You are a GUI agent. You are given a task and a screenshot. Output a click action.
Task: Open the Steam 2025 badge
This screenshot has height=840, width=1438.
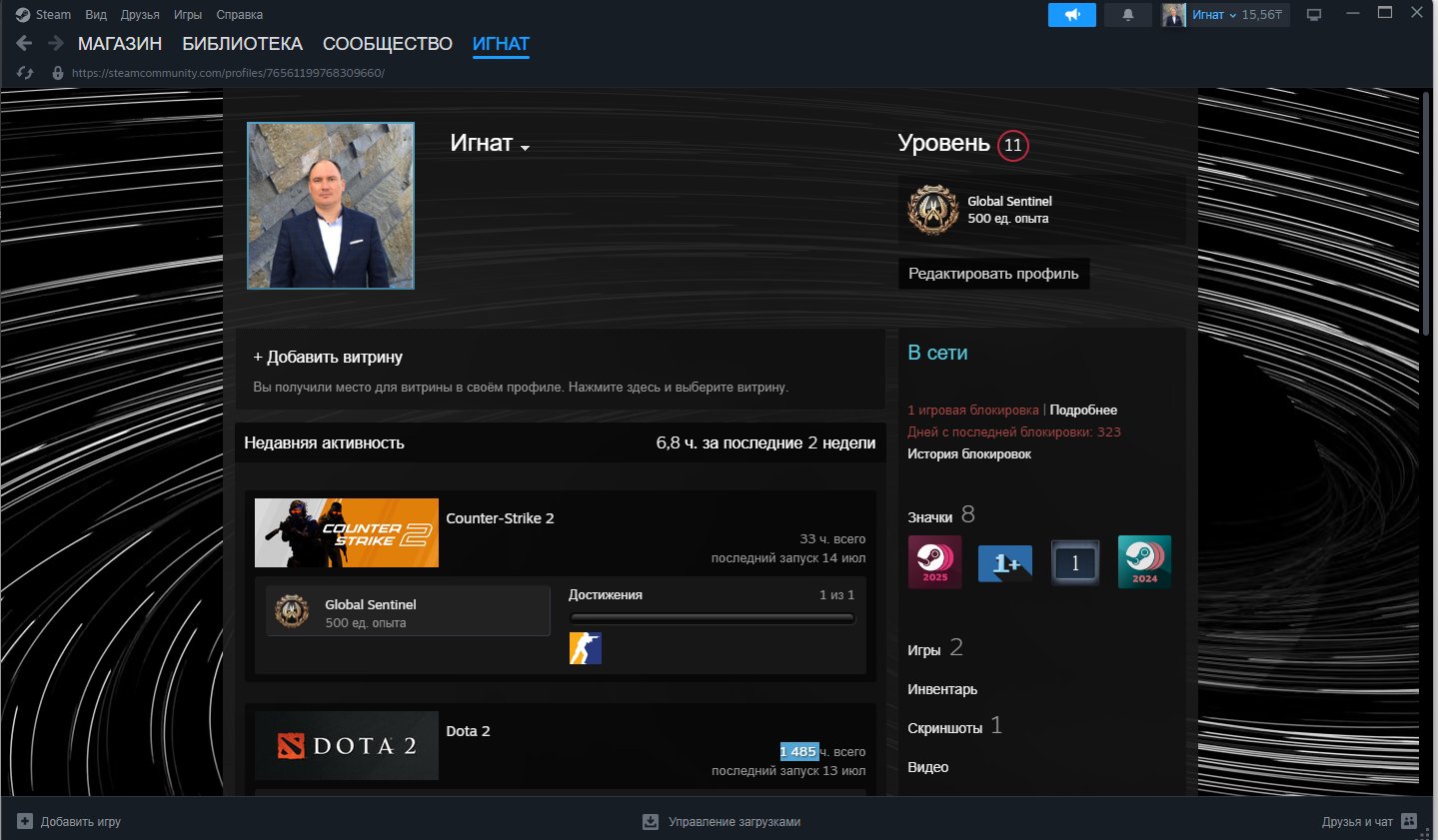935,561
